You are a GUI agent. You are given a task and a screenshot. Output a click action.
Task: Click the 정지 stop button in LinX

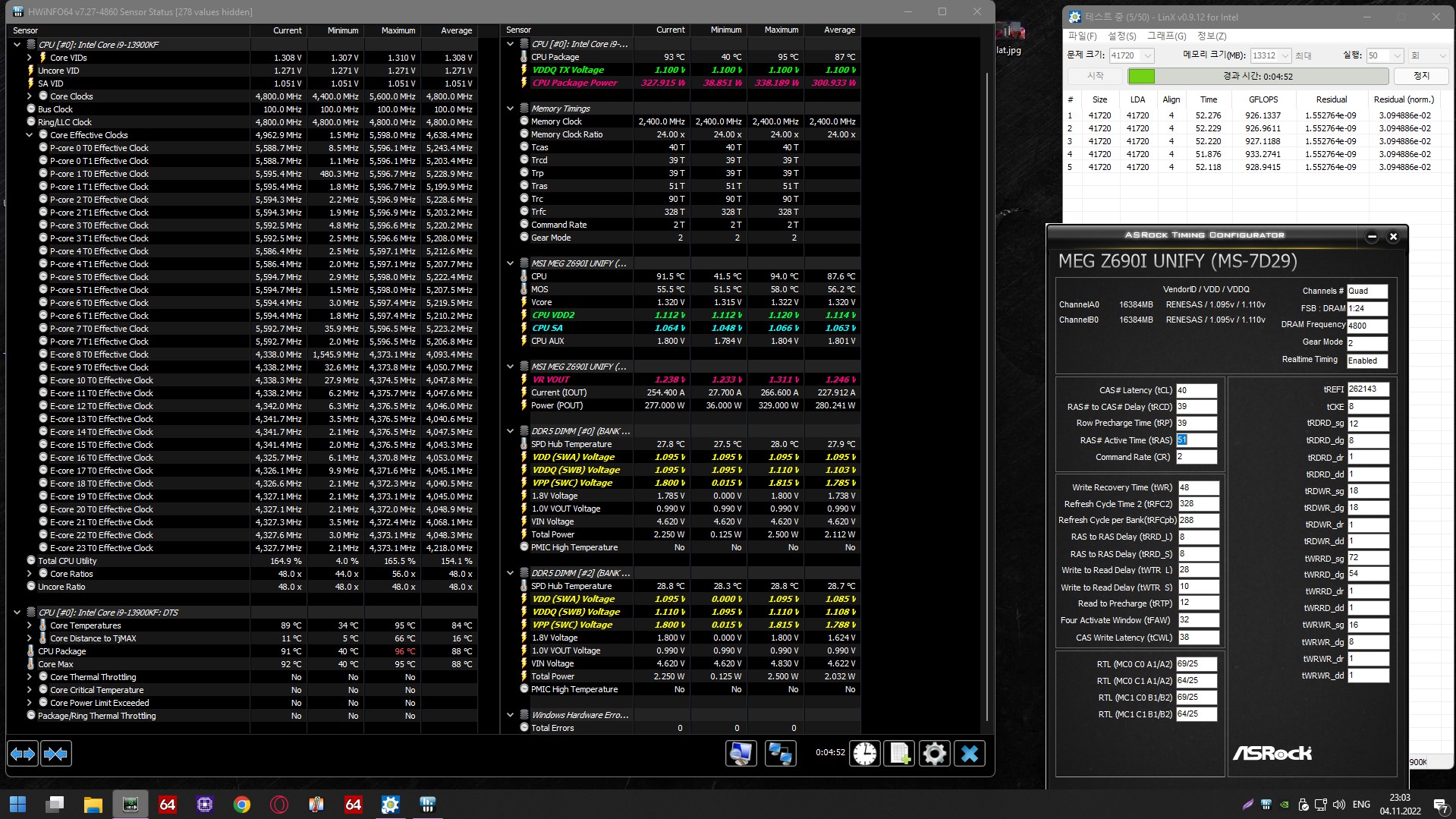pyautogui.click(x=1421, y=76)
